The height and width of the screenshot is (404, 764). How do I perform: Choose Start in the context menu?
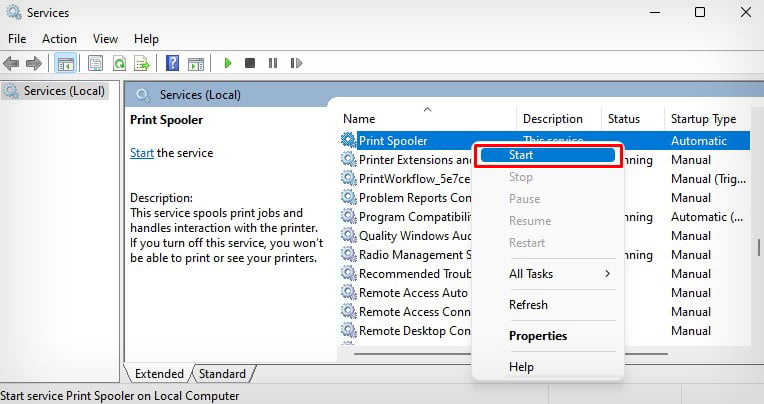pyautogui.click(x=548, y=155)
